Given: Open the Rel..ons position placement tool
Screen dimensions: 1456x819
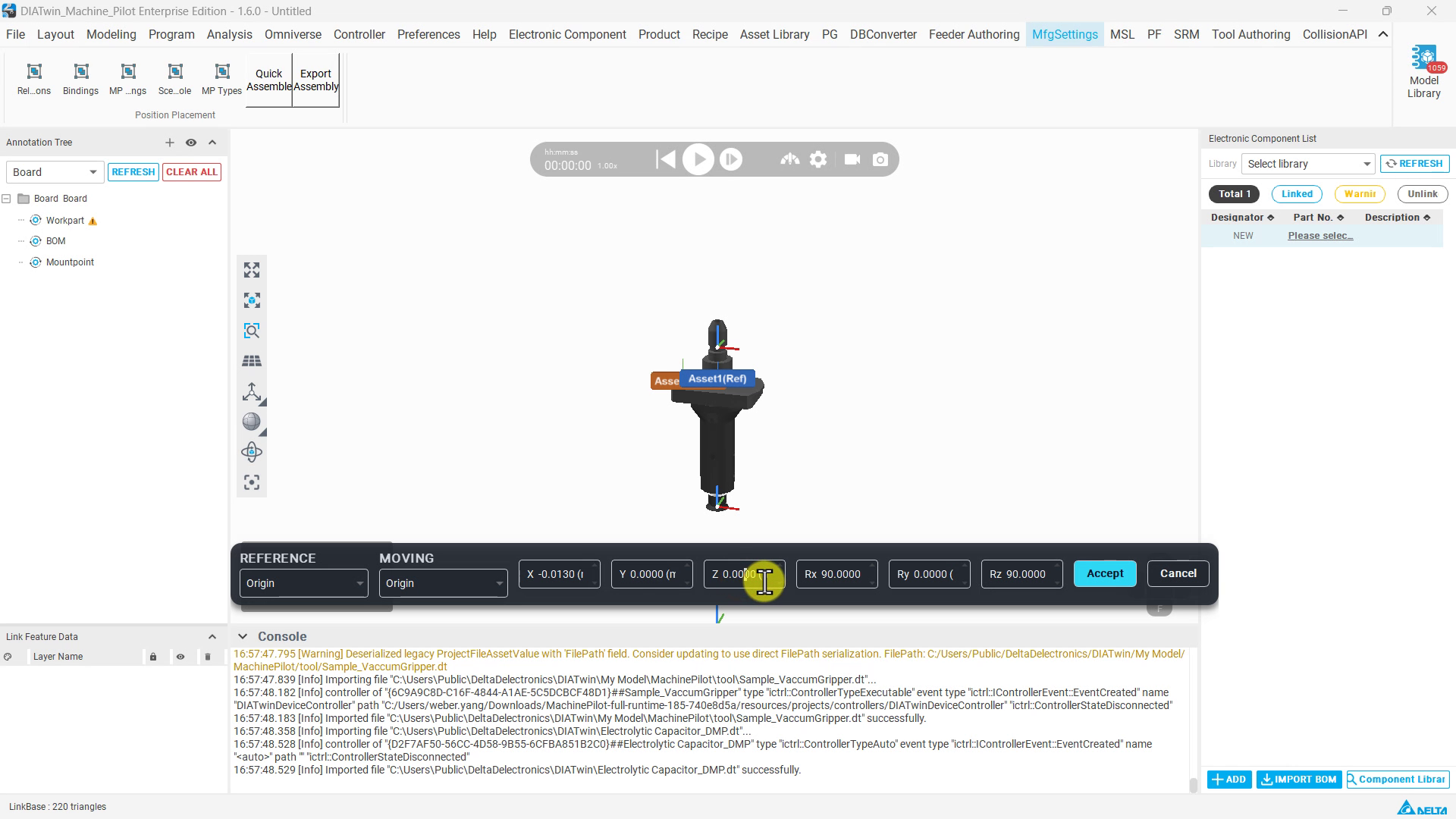Looking at the screenshot, I should [34, 79].
